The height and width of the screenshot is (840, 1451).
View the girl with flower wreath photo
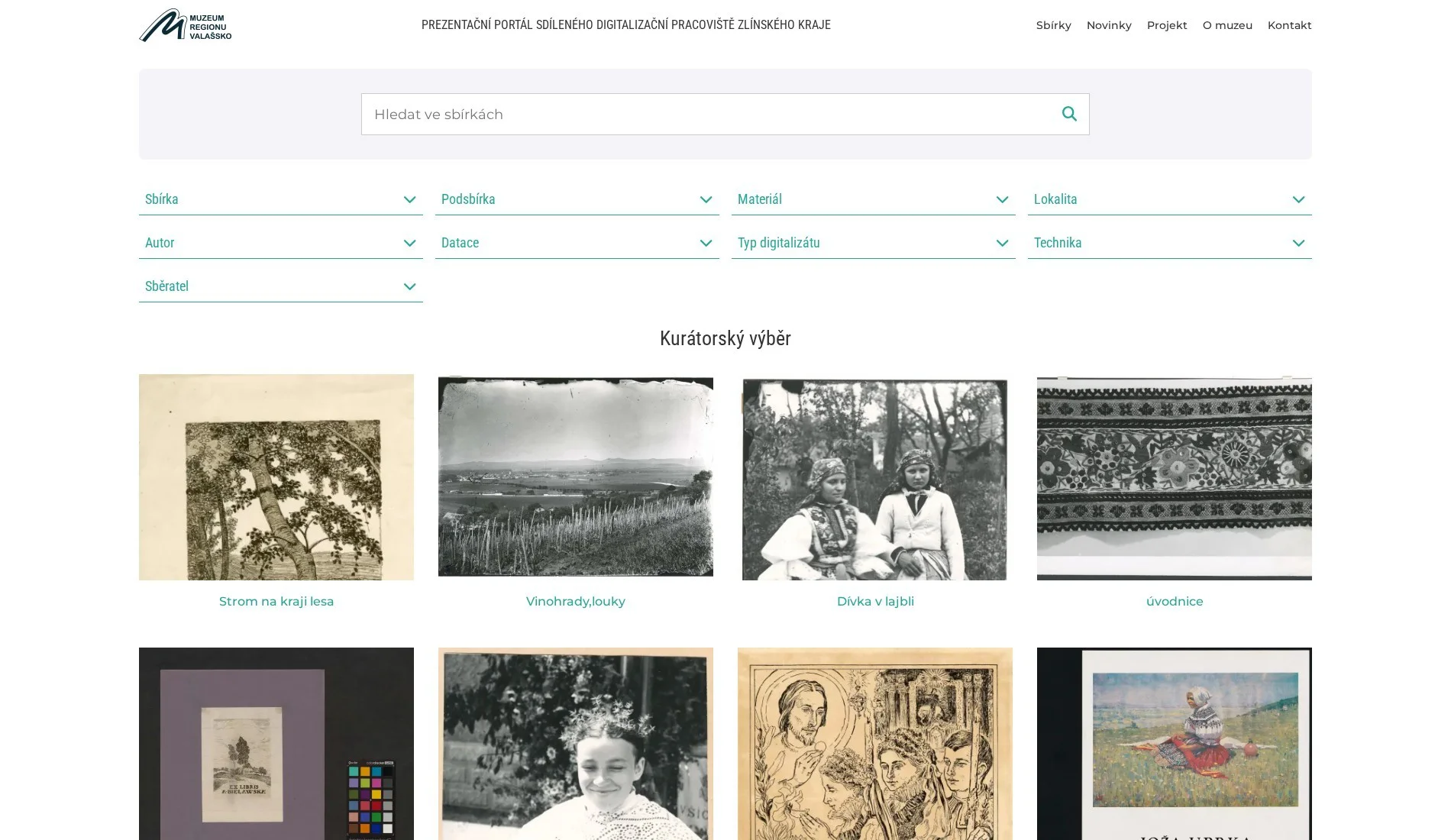pos(576,744)
